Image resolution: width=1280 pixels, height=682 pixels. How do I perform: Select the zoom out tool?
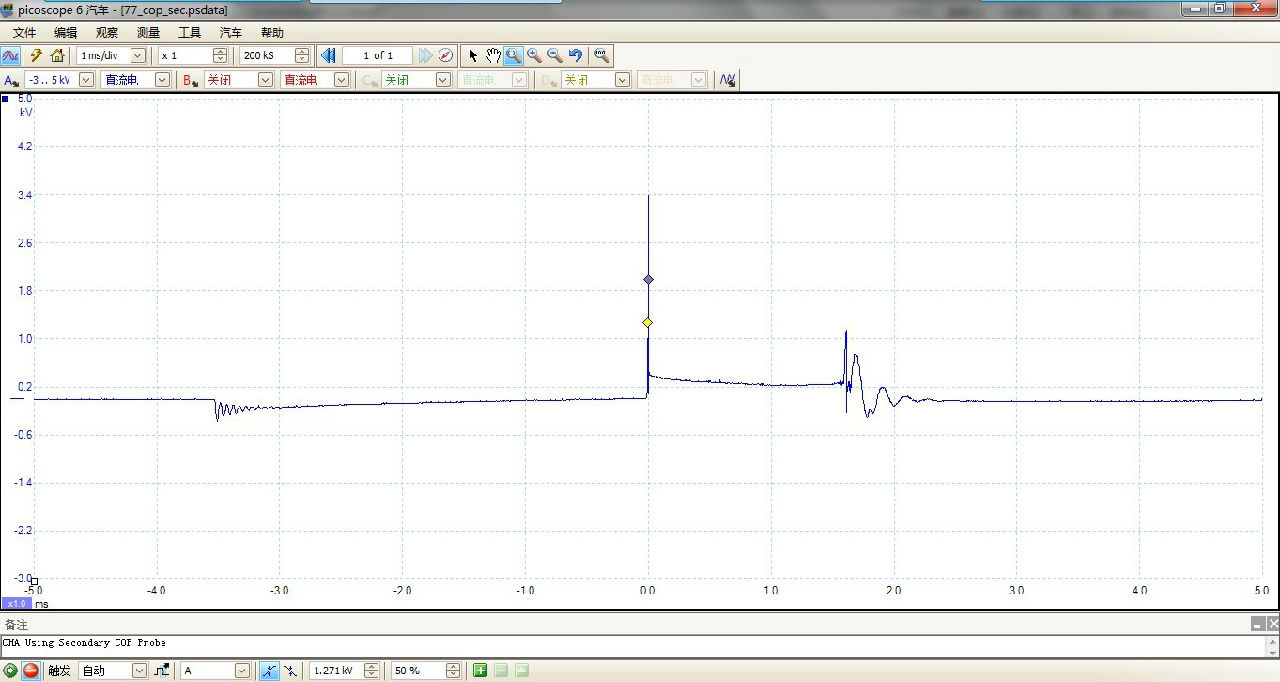554,56
